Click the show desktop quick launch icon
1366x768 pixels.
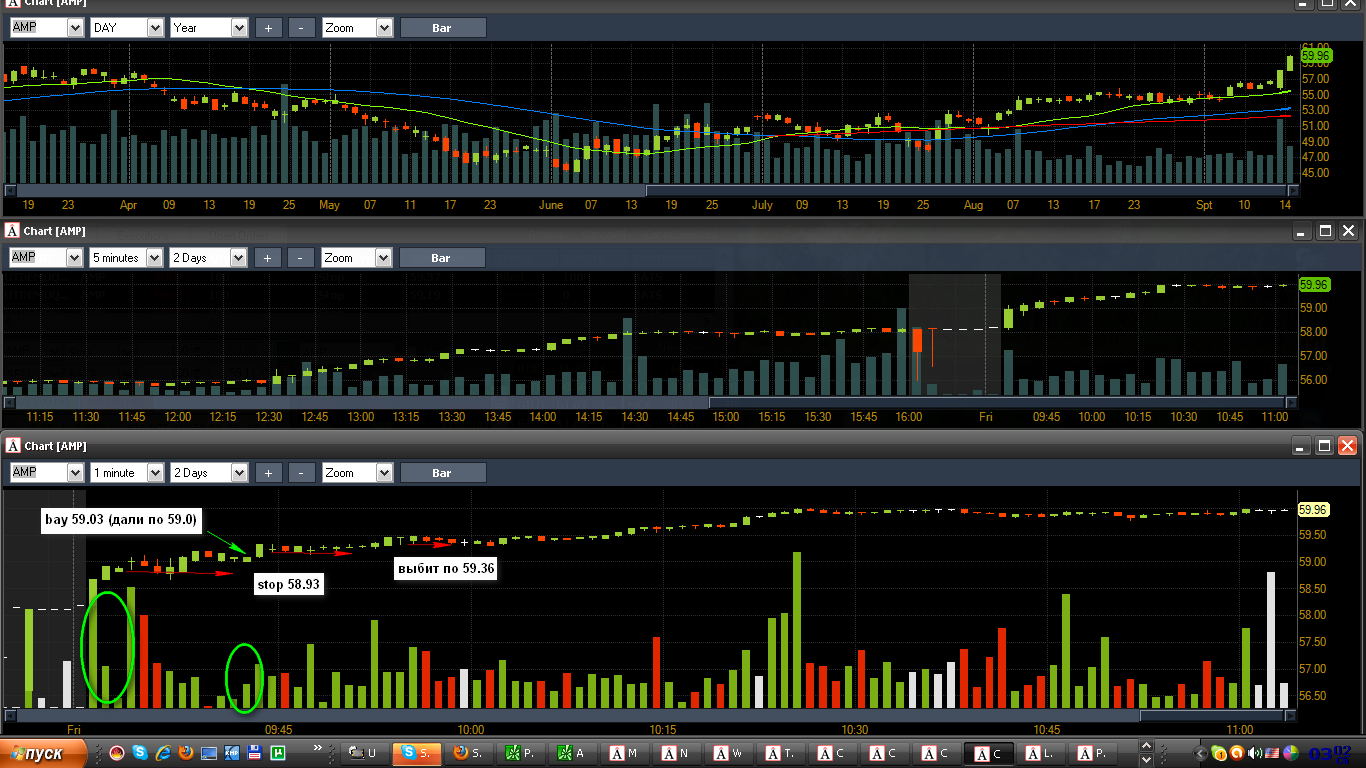(209, 753)
